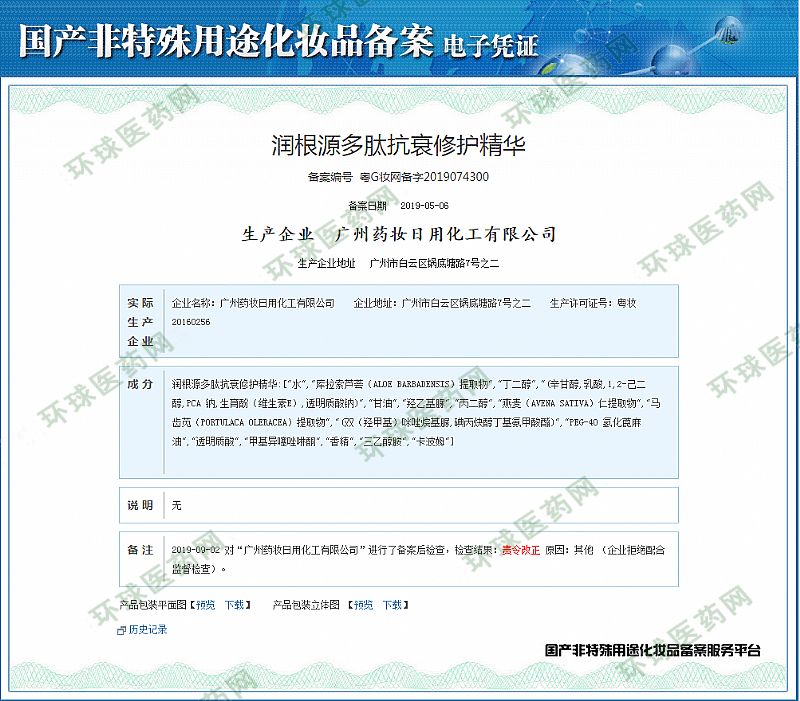The height and width of the screenshot is (701, 800).
Task: Open the 历史记录 link
Action: [x=148, y=630]
